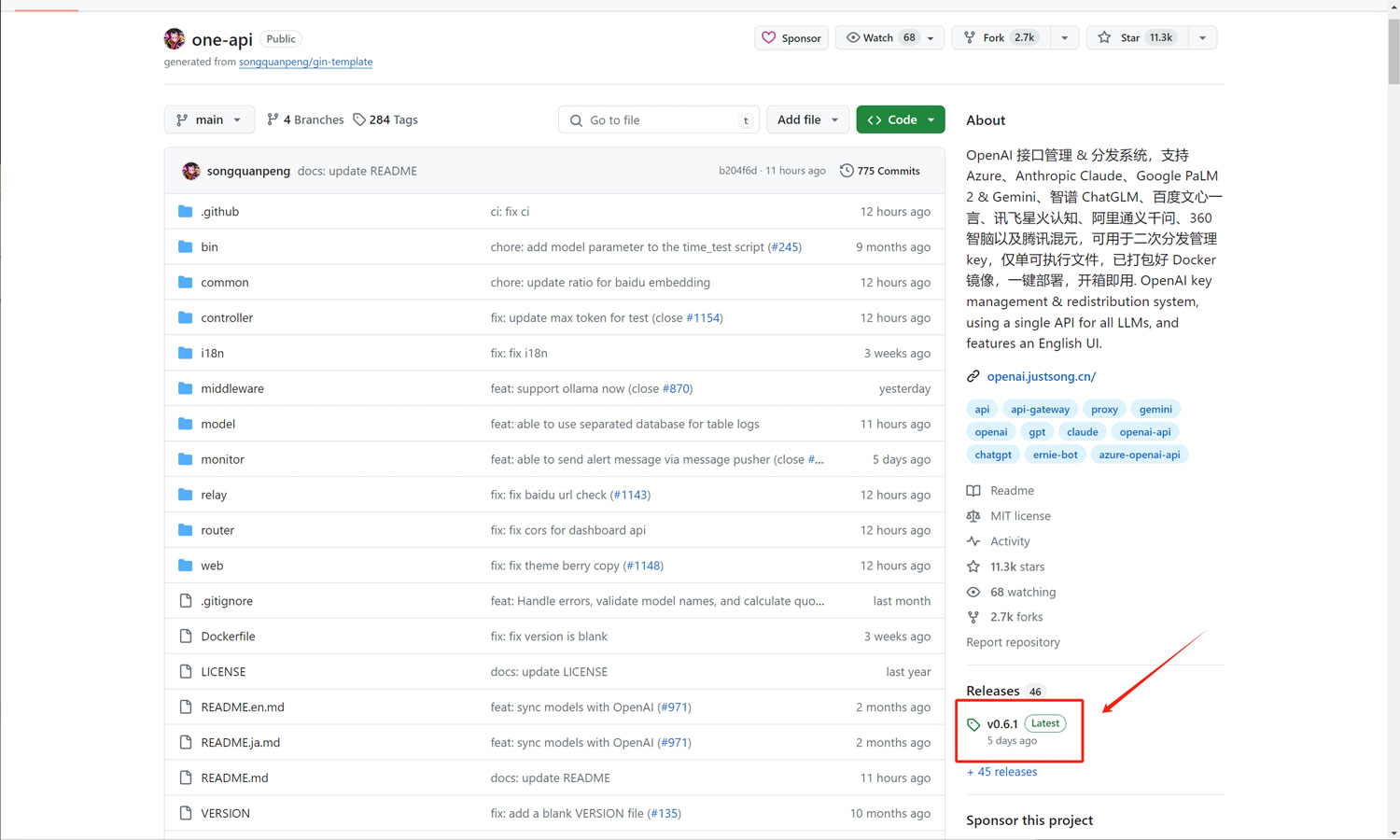This screenshot has height=840, width=1400.
Task: Visit openai.justsong.cn website link
Action: pyautogui.click(x=1041, y=376)
